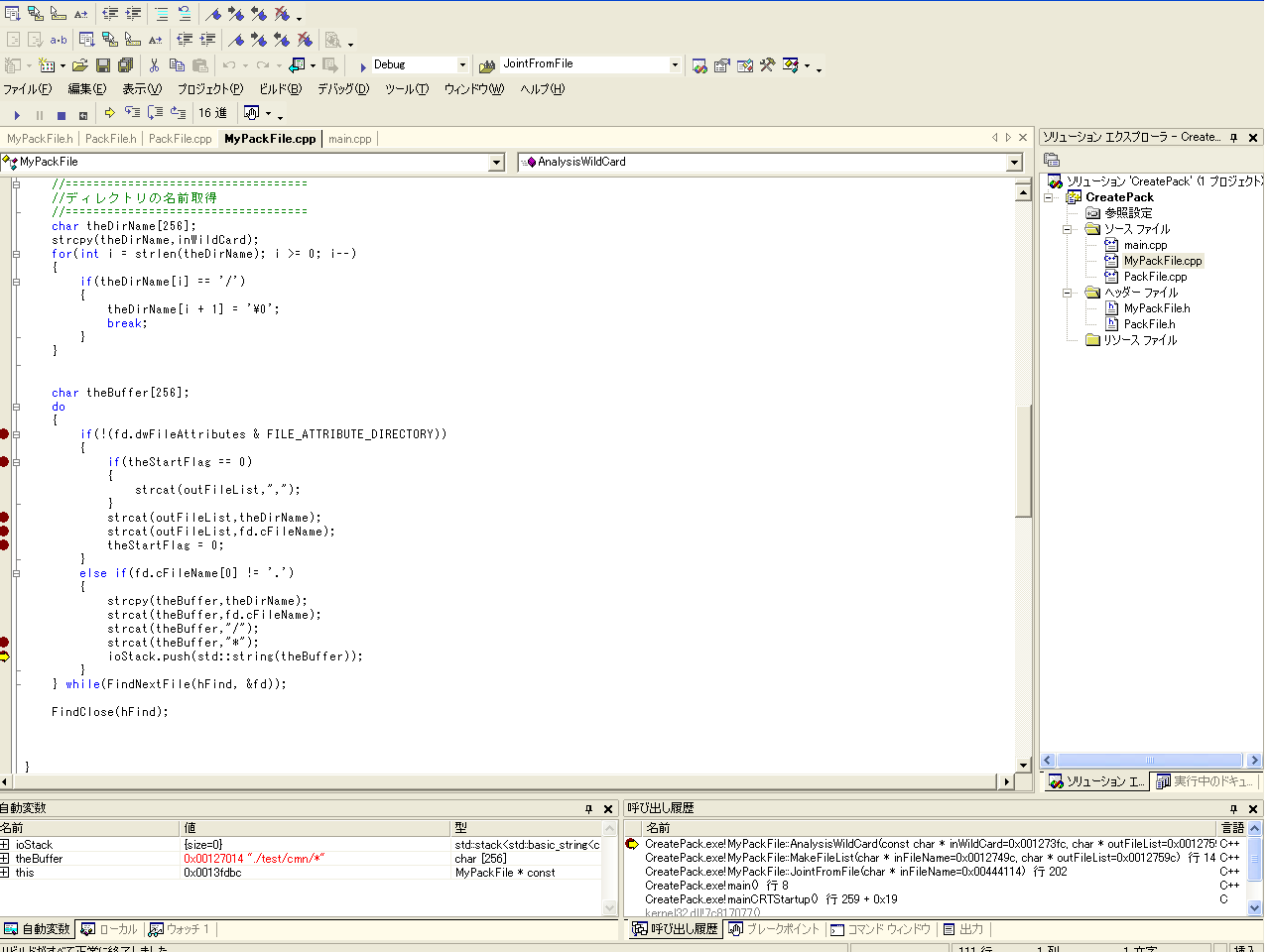1270x952 pixels.
Task: Toggle auto-hide pin on Solution Explorer panel
Action: point(1234,138)
